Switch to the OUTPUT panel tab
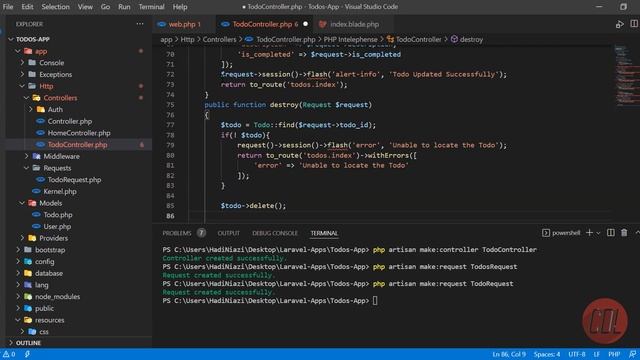 (229, 233)
